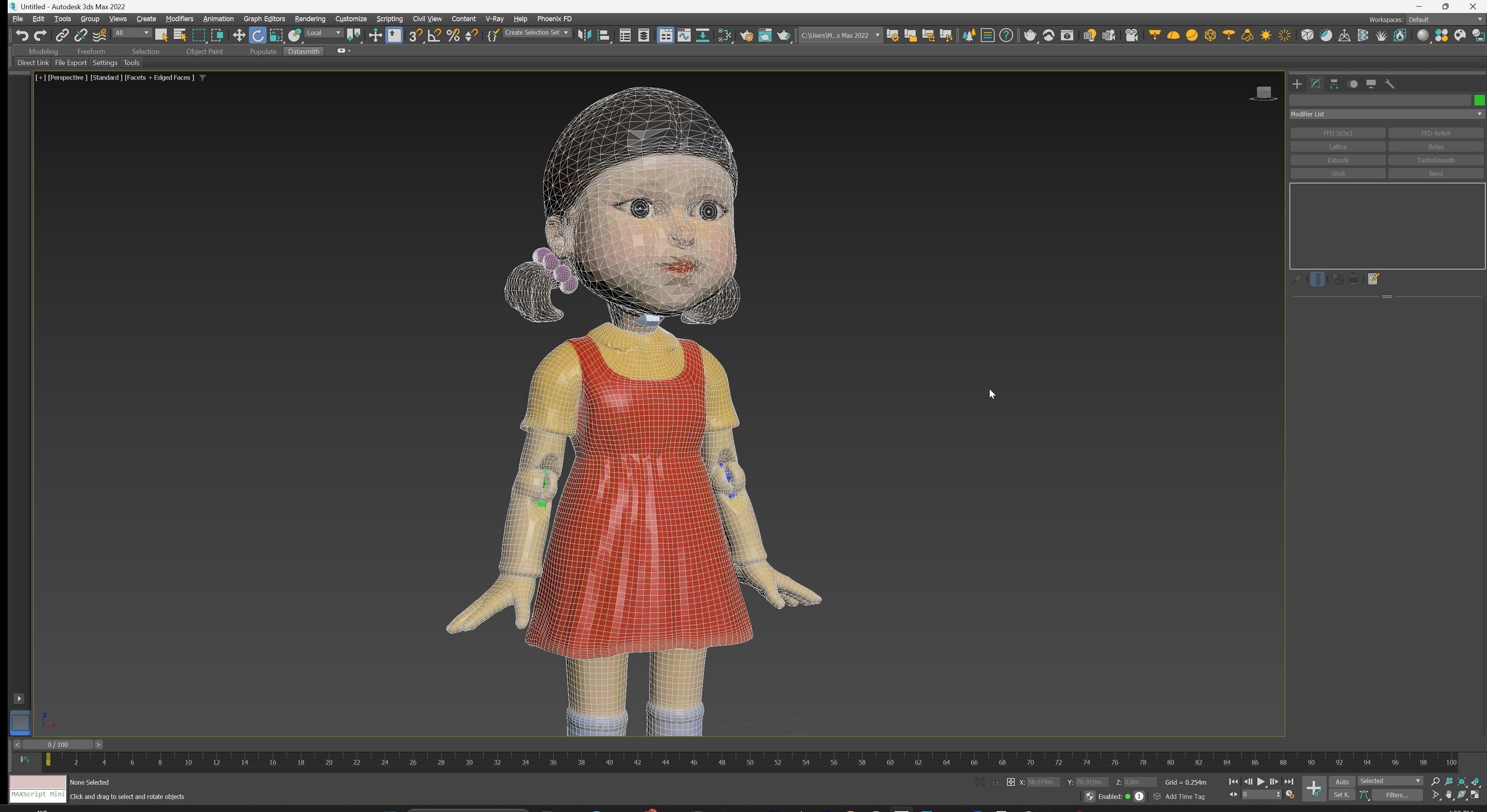Click the green object color swatch

1479,101
